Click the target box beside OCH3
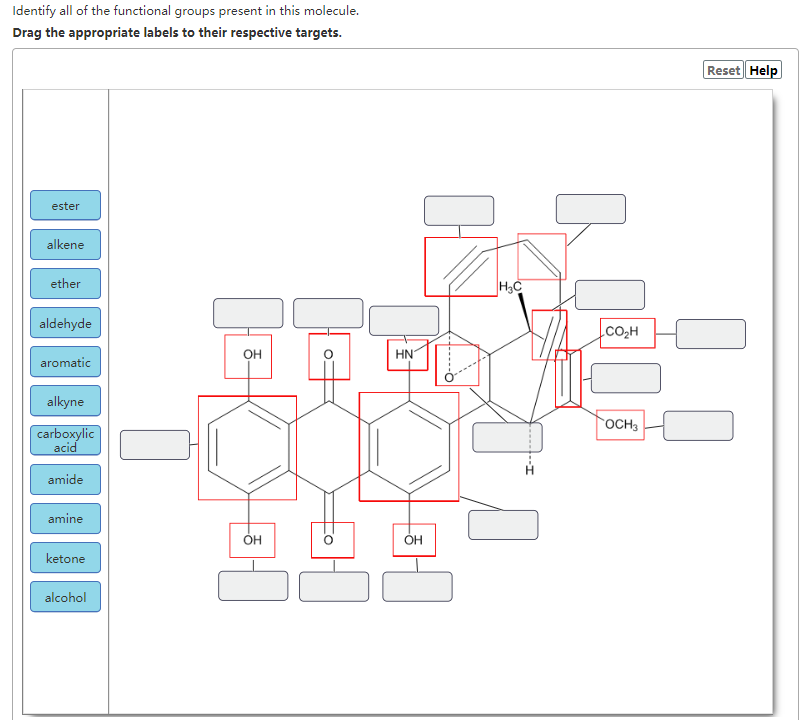The height and width of the screenshot is (720, 802). tap(698, 425)
